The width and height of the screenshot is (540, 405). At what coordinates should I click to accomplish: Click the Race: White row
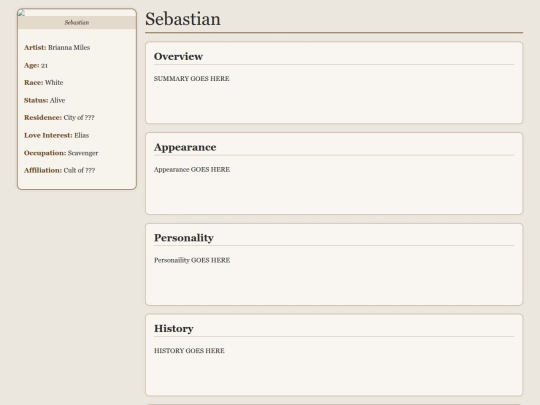[x=43, y=83]
